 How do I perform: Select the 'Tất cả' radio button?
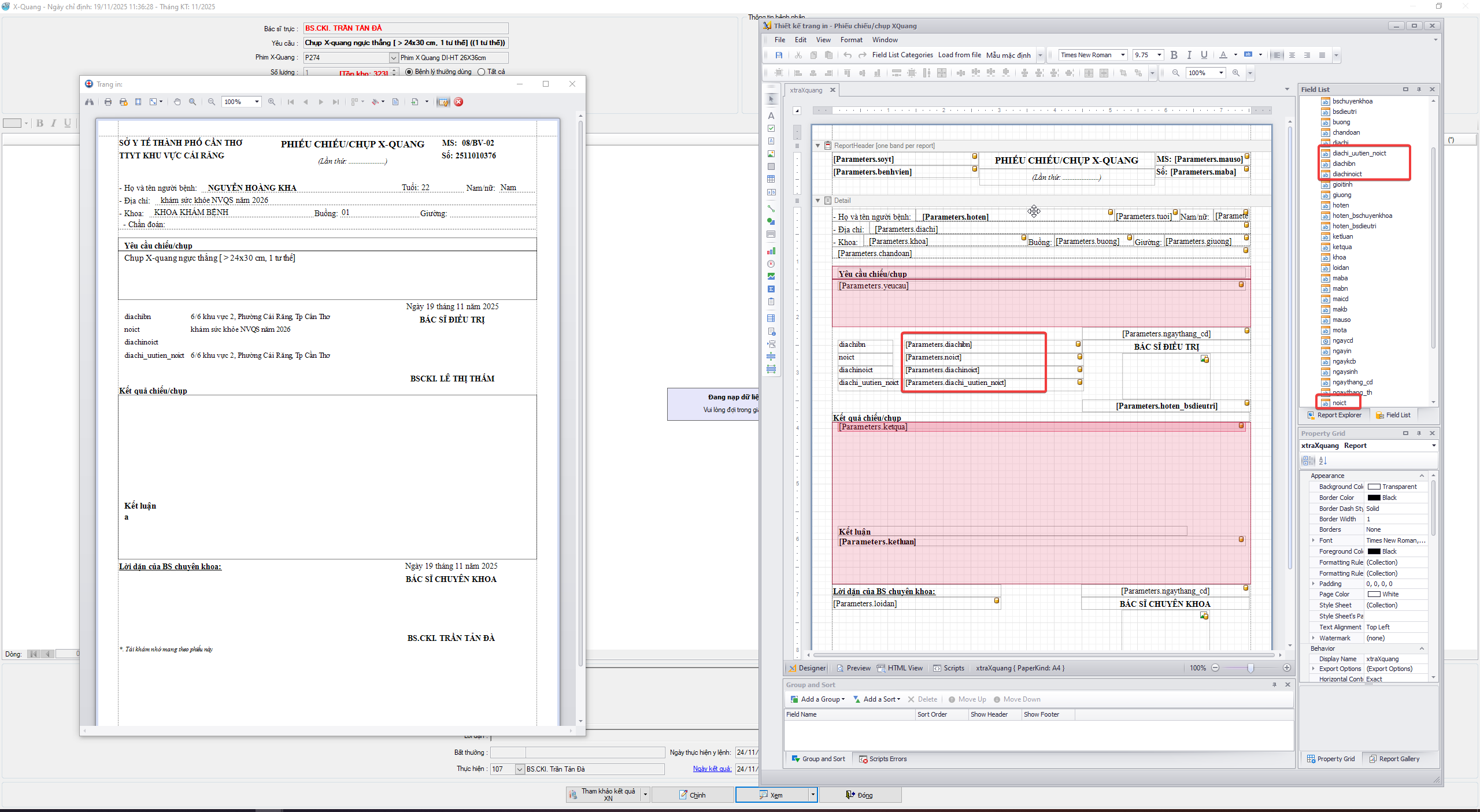pyautogui.click(x=481, y=72)
